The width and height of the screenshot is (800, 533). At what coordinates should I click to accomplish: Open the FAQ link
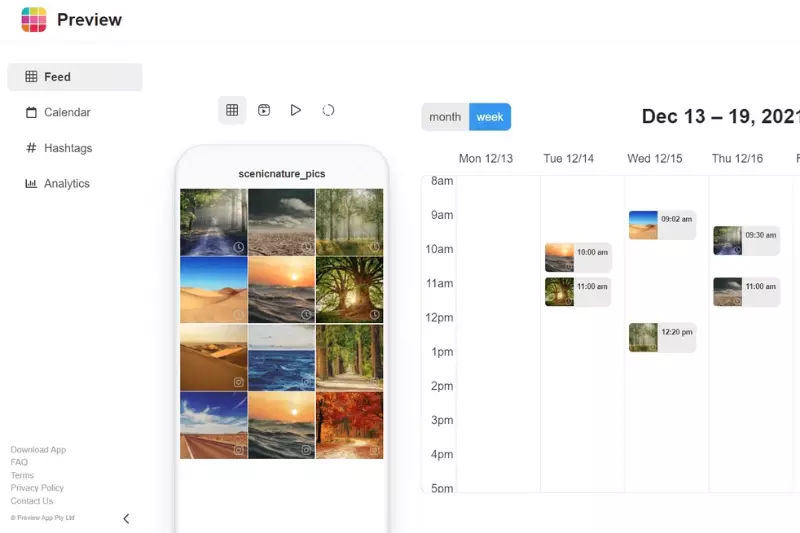click(19, 463)
